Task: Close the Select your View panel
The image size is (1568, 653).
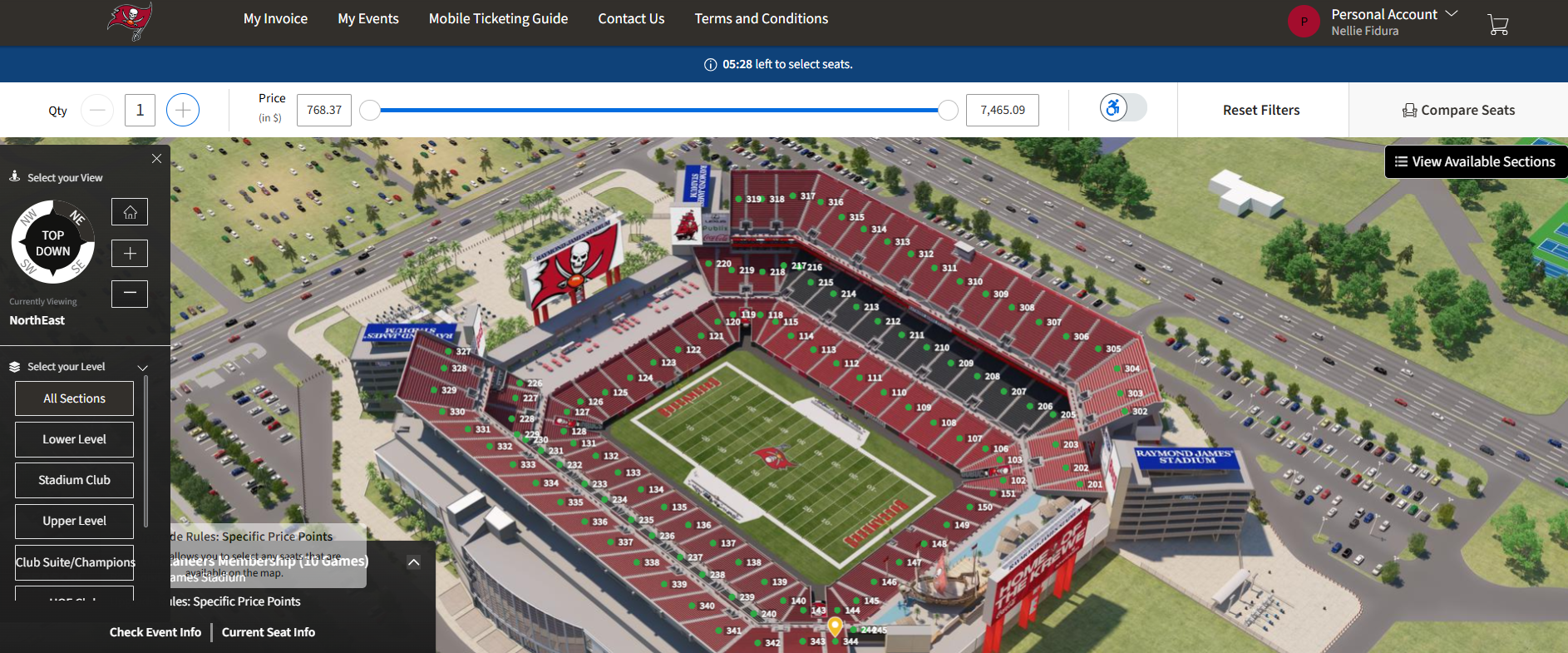Action: pos(156,158)
